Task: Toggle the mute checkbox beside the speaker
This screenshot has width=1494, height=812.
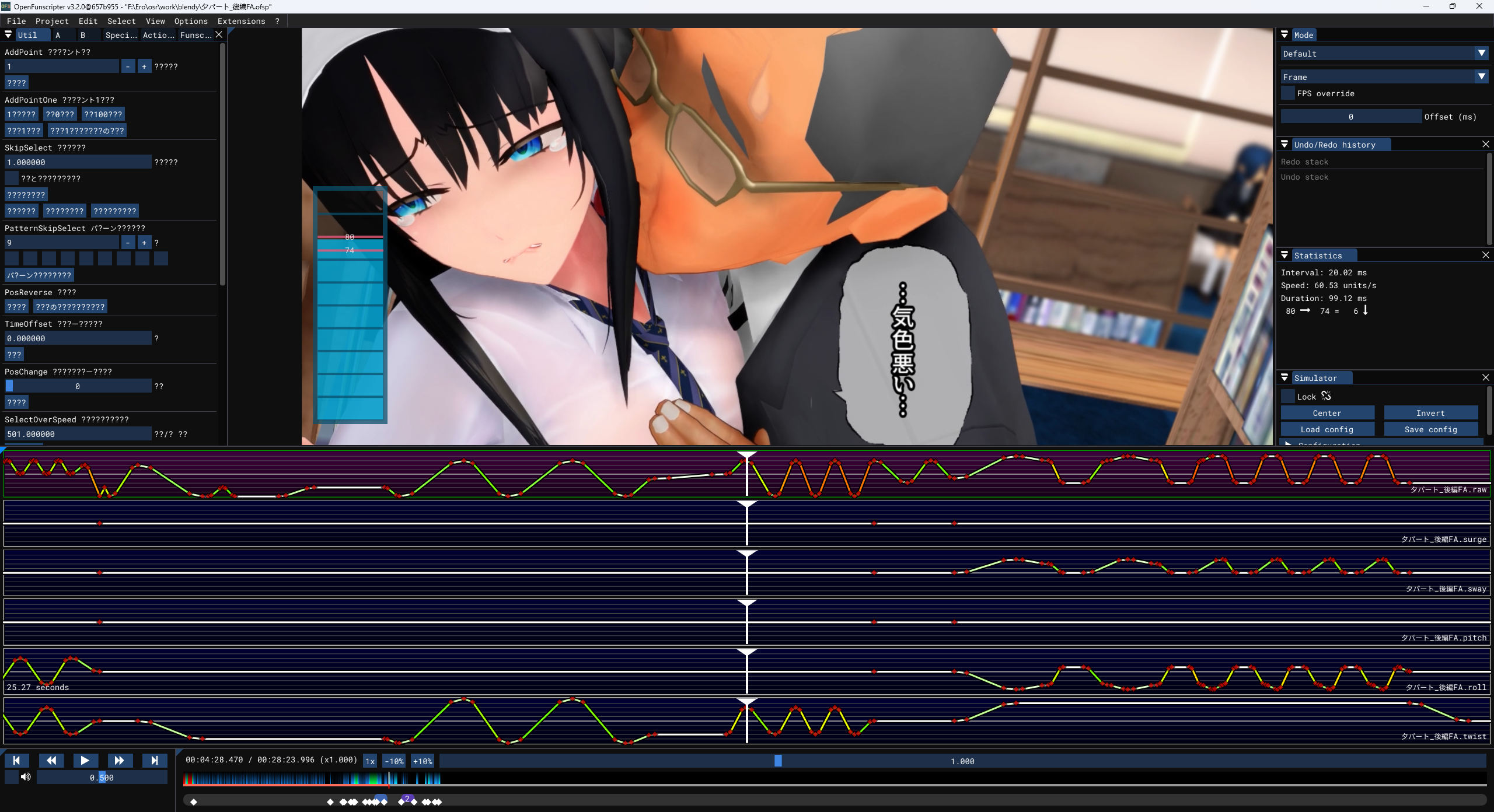Action: tap(12, 777)
